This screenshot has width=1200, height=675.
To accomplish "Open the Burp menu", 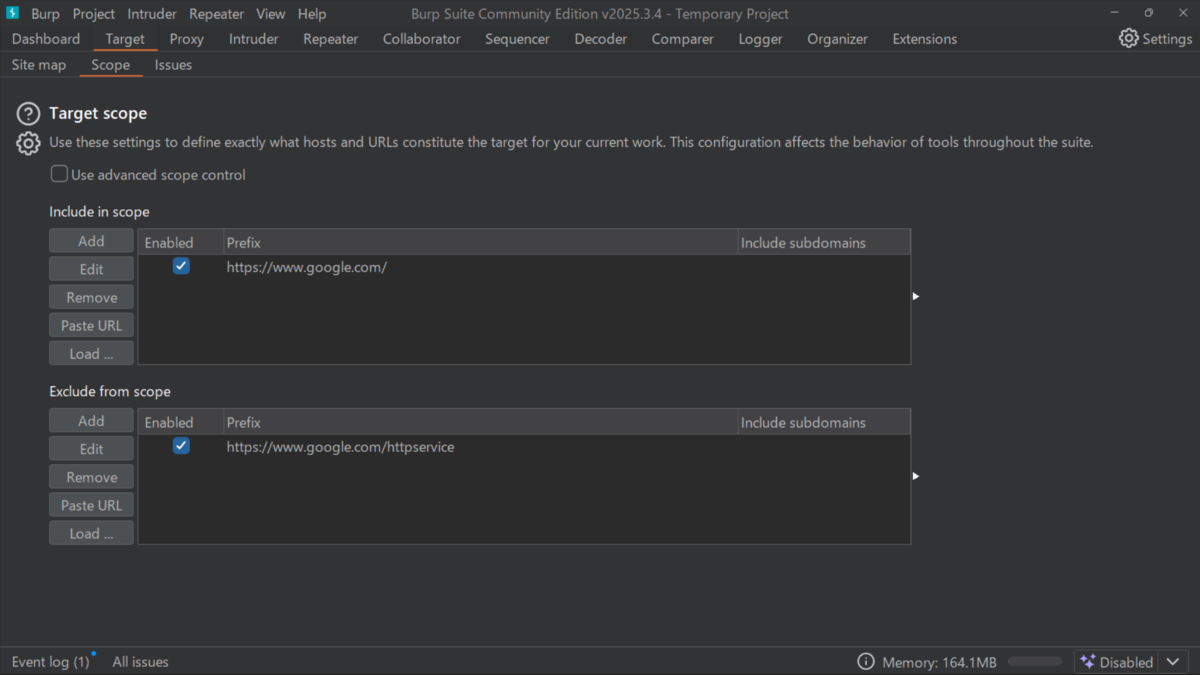I will pos(45,14).
